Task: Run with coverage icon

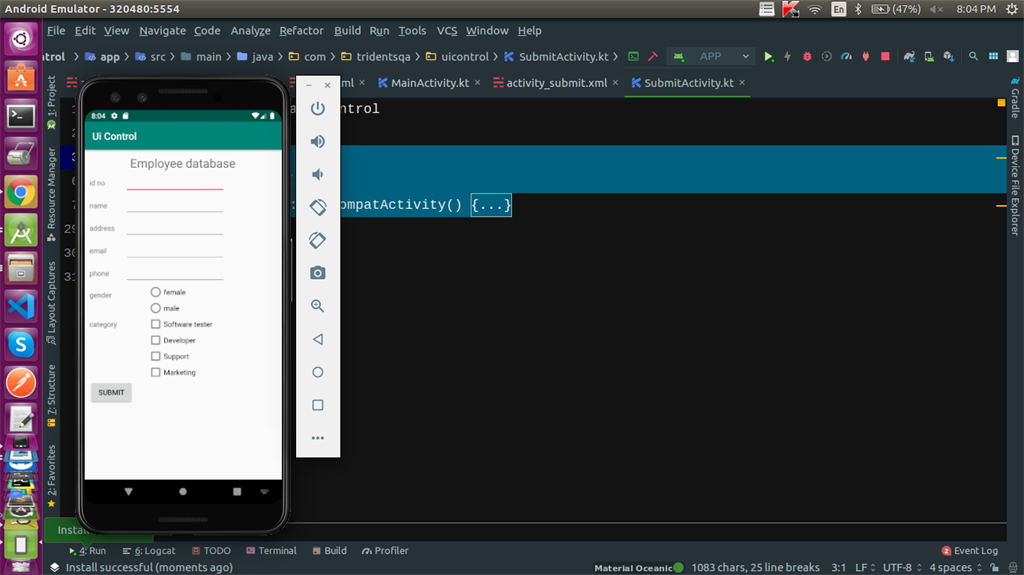Action: 827,57
